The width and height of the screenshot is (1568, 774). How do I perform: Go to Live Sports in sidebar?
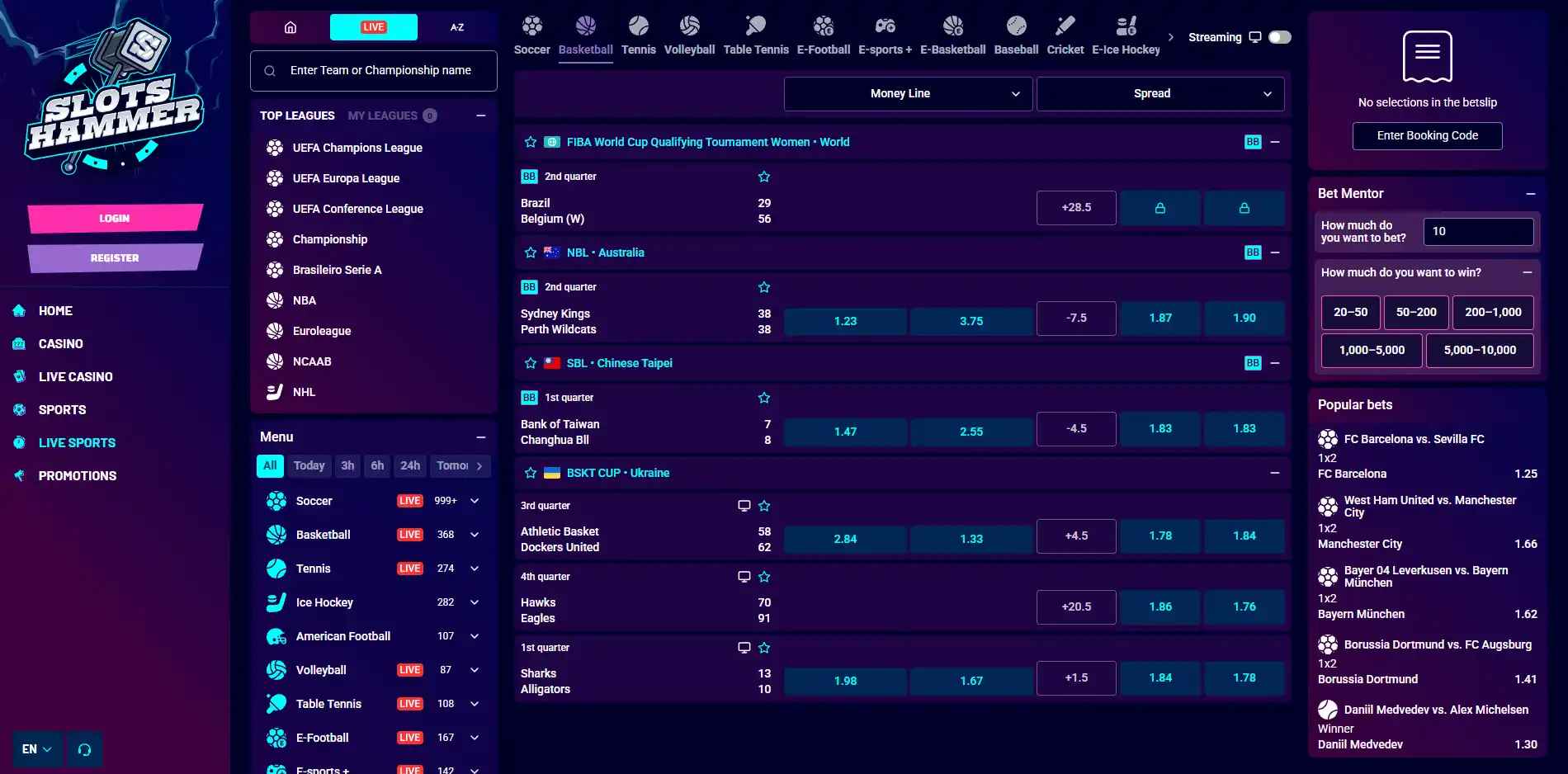(x=77, y=443)
